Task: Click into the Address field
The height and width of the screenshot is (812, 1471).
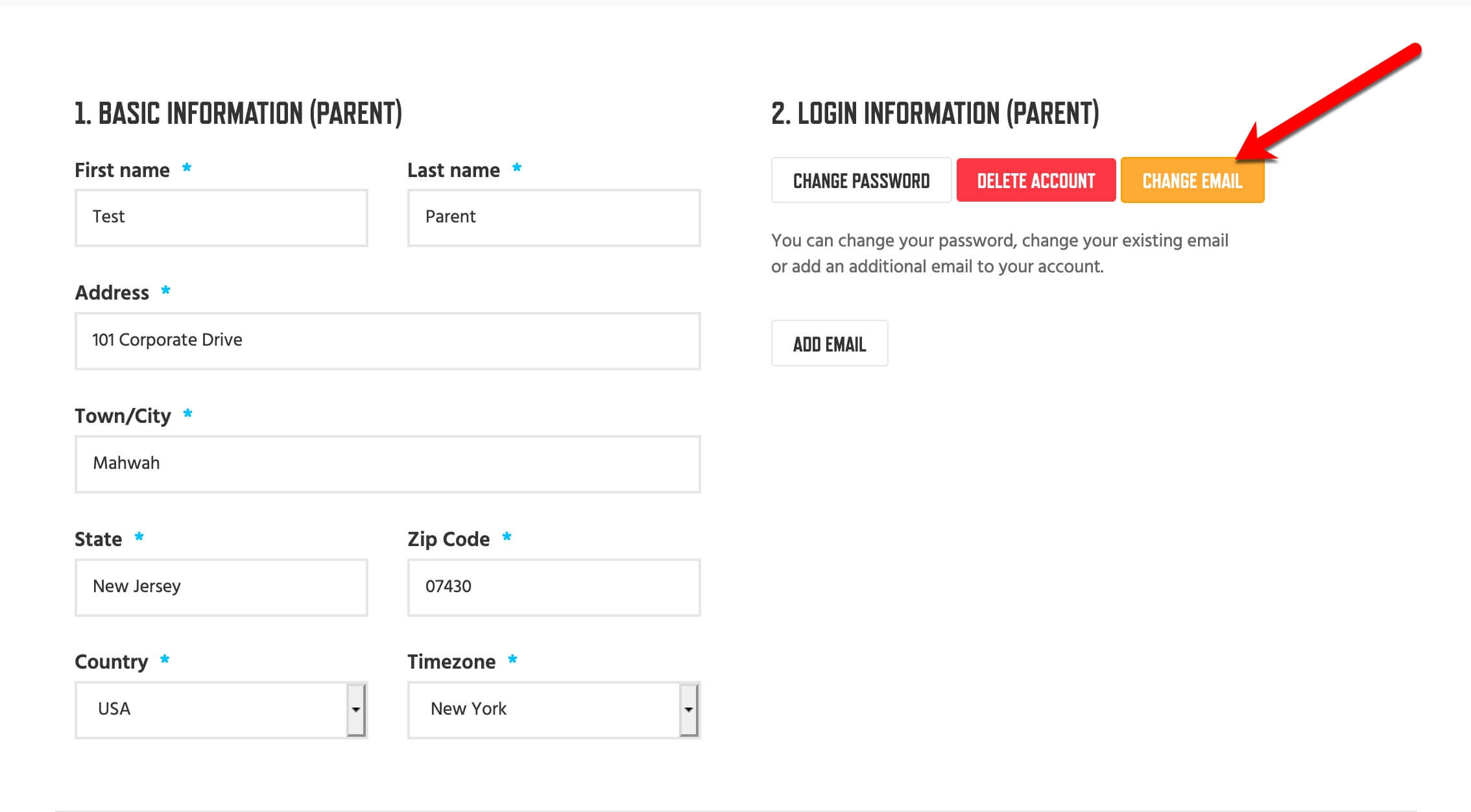Action: (388, 340)
